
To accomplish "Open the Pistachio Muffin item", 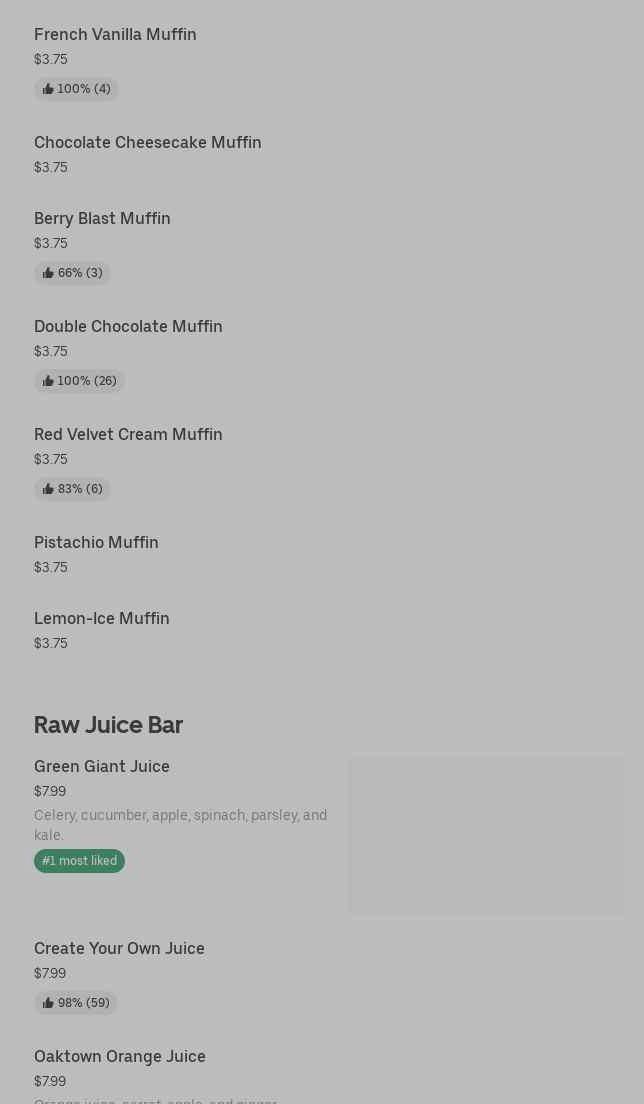I will pyautogui.click(x=96, y=542).
